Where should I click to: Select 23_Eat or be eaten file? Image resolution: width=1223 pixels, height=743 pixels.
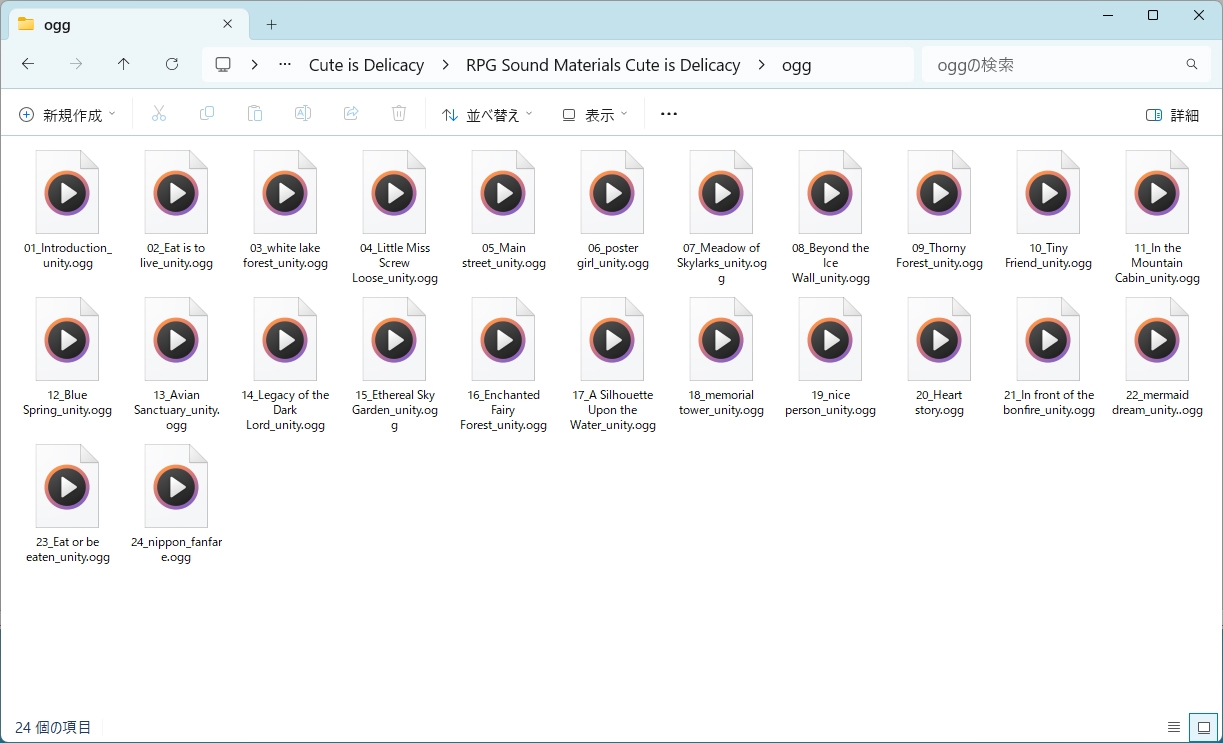[x=68, y=504]
